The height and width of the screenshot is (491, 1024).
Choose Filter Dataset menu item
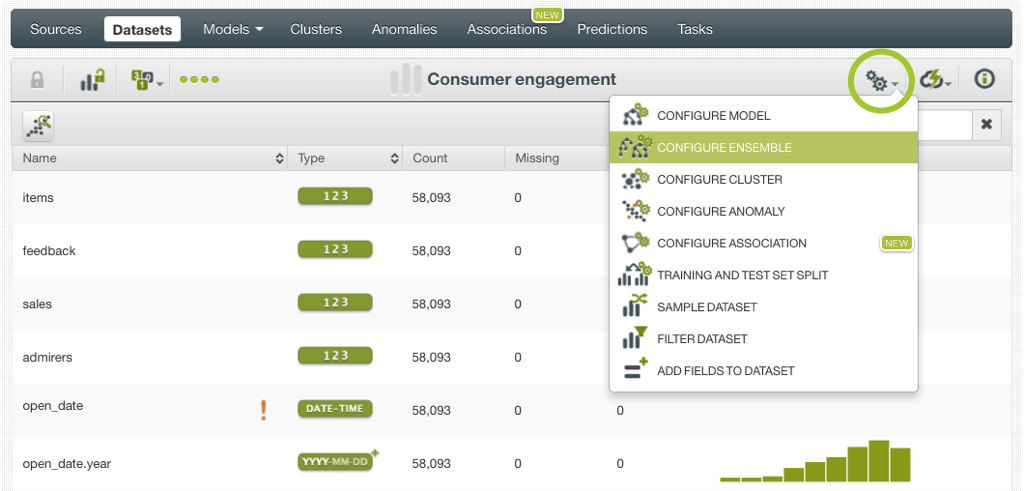tap(702, 339)
